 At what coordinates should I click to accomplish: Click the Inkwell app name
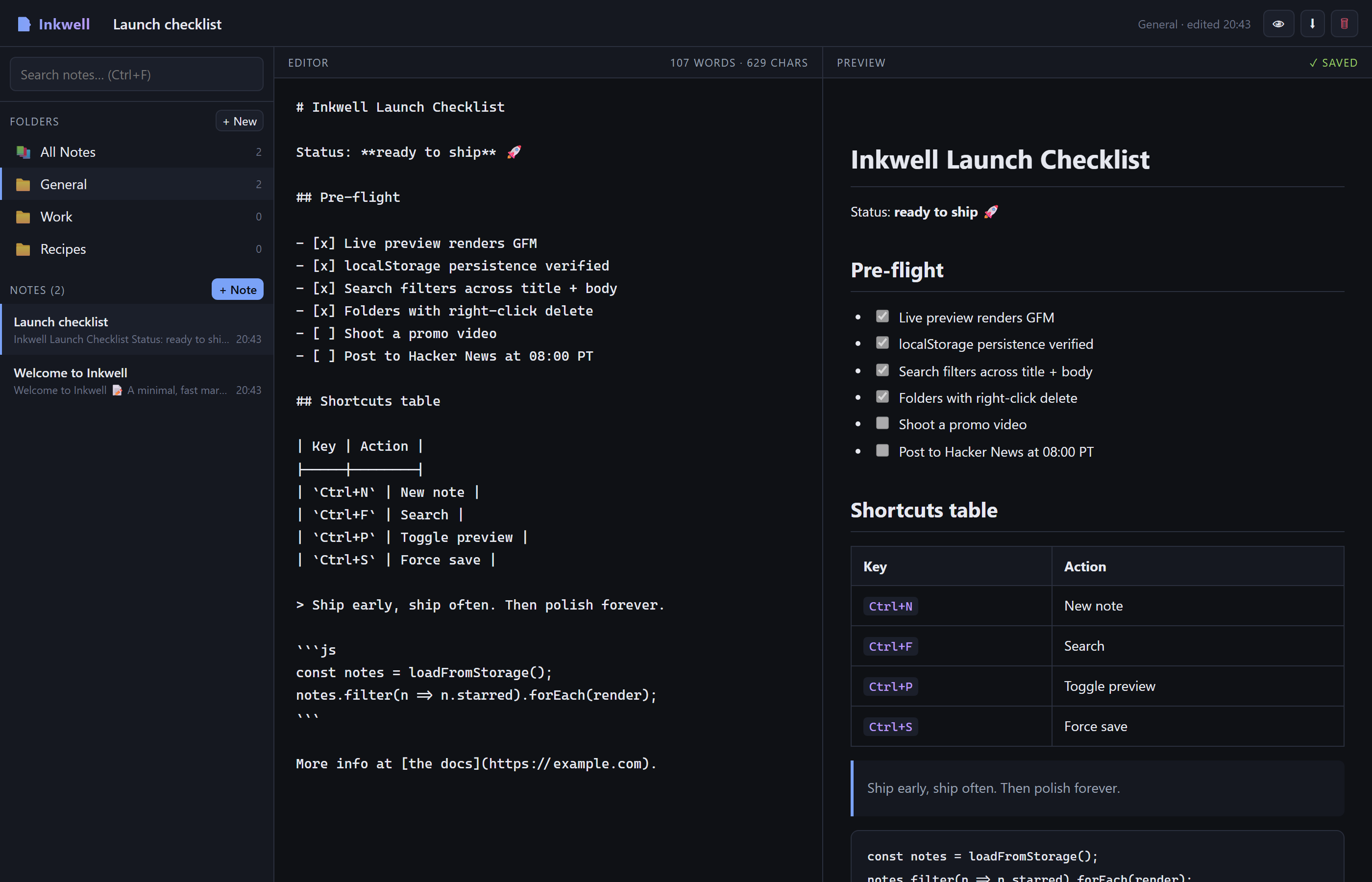[x=64, y=24]
